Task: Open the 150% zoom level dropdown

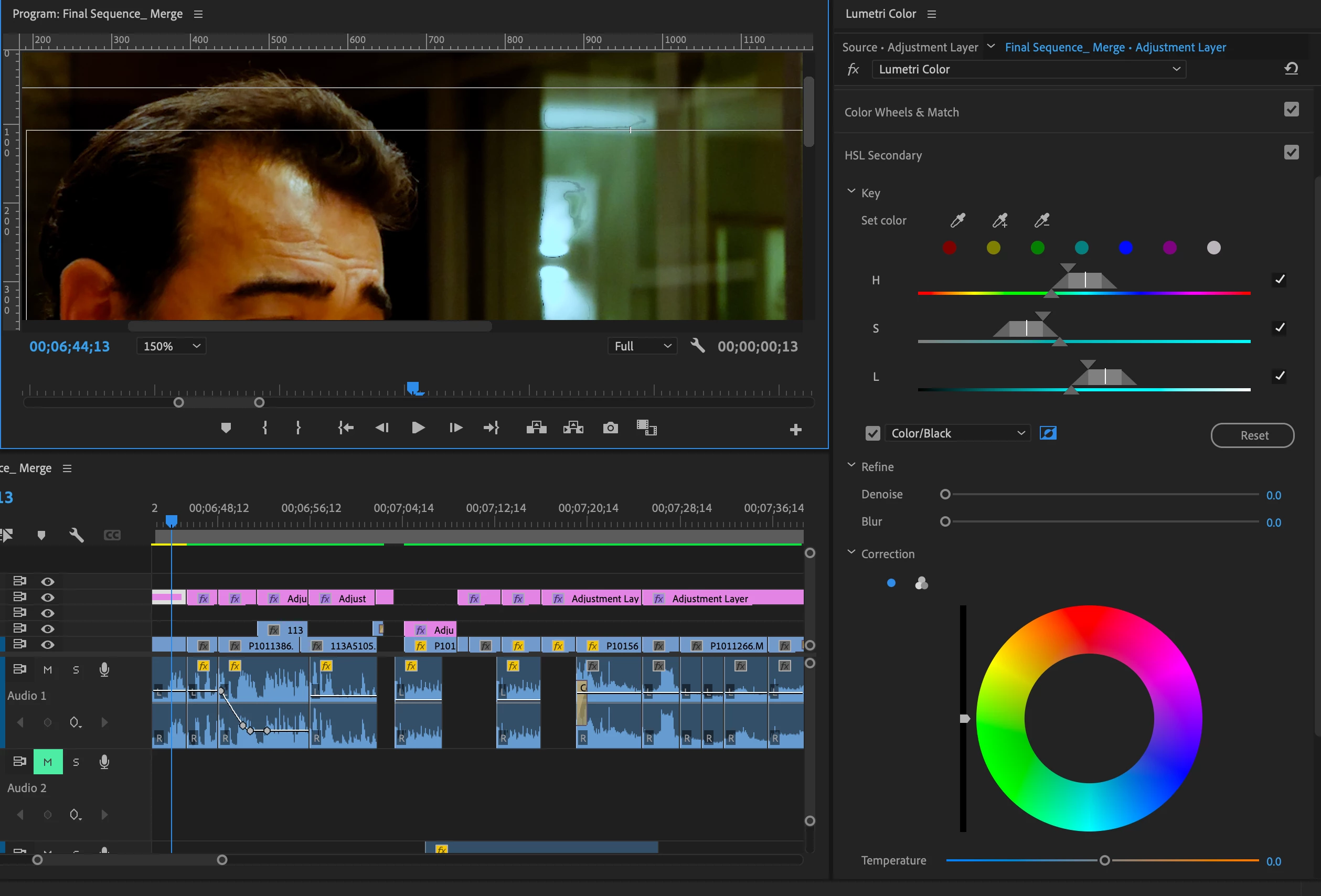Action: pos(171,346)
